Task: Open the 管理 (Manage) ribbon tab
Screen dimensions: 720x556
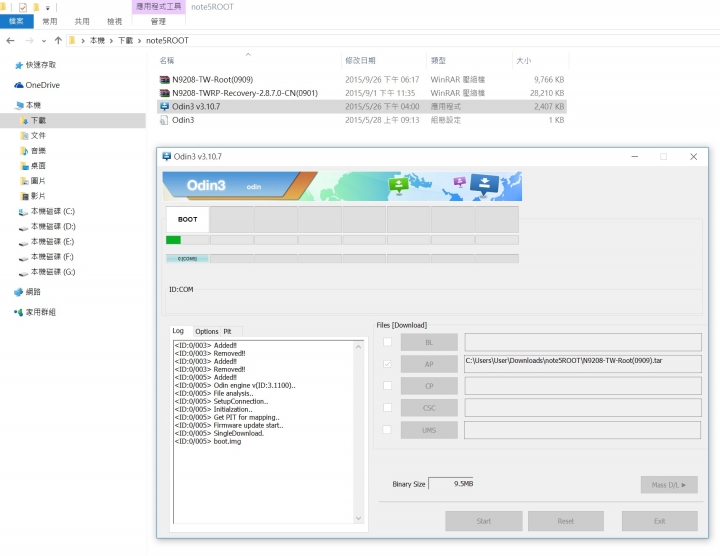Action: click(158, 21)
